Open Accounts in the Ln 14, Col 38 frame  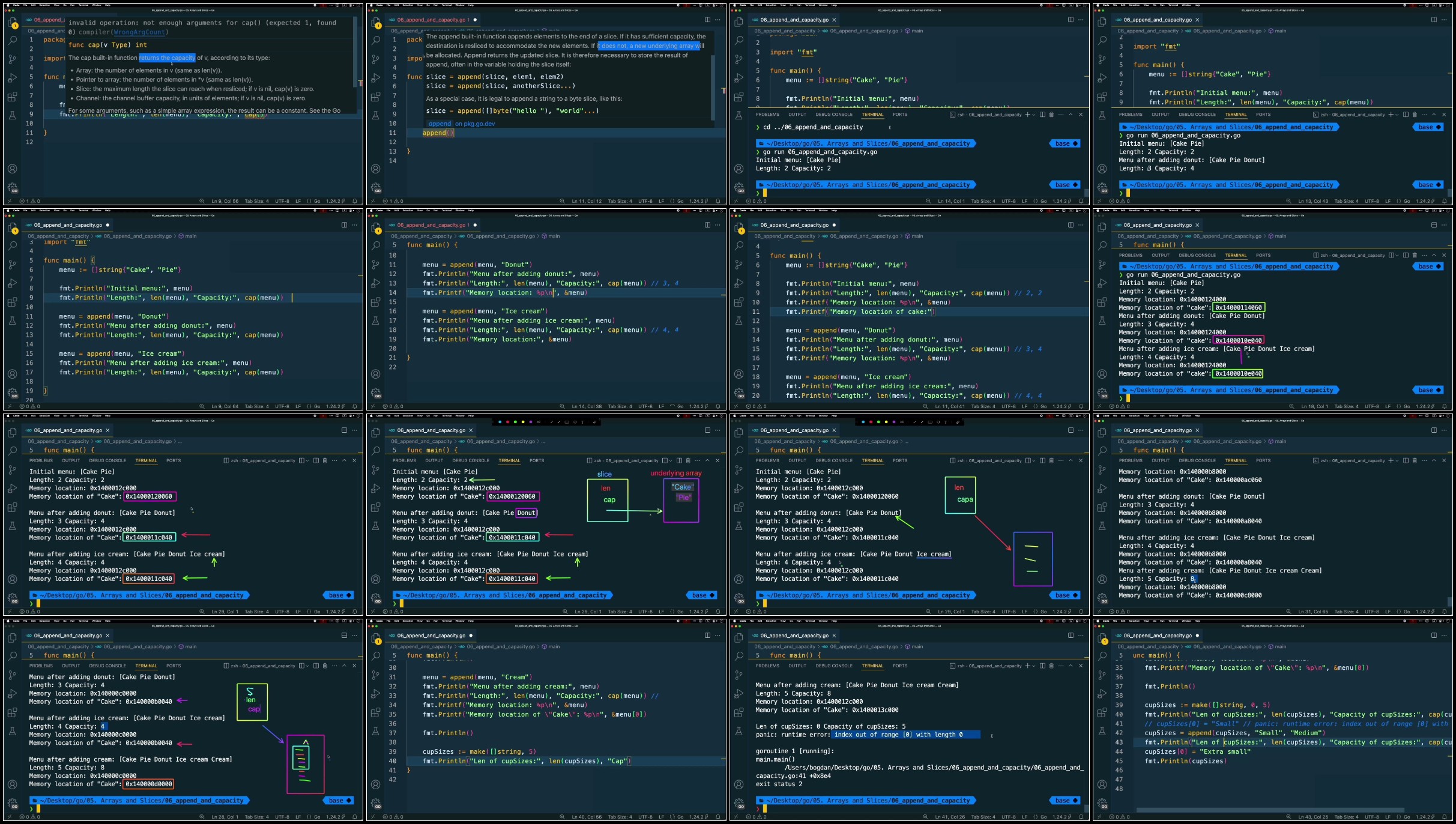376,374
